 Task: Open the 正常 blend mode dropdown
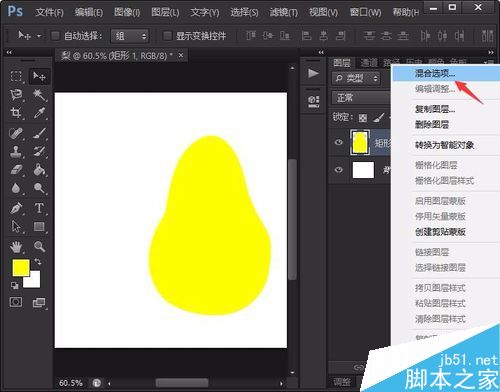tap(361, 98)
